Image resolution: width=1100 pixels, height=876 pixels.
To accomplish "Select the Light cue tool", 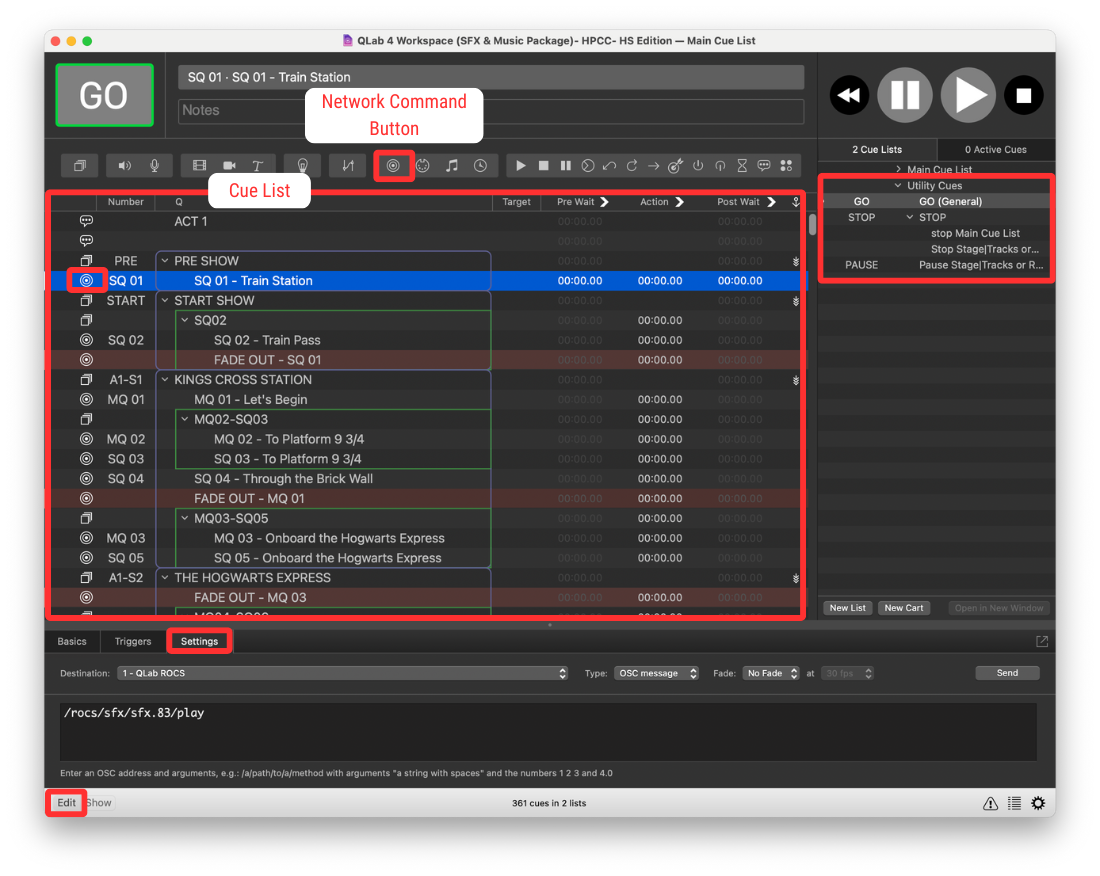I will click(x=302, y=165).
